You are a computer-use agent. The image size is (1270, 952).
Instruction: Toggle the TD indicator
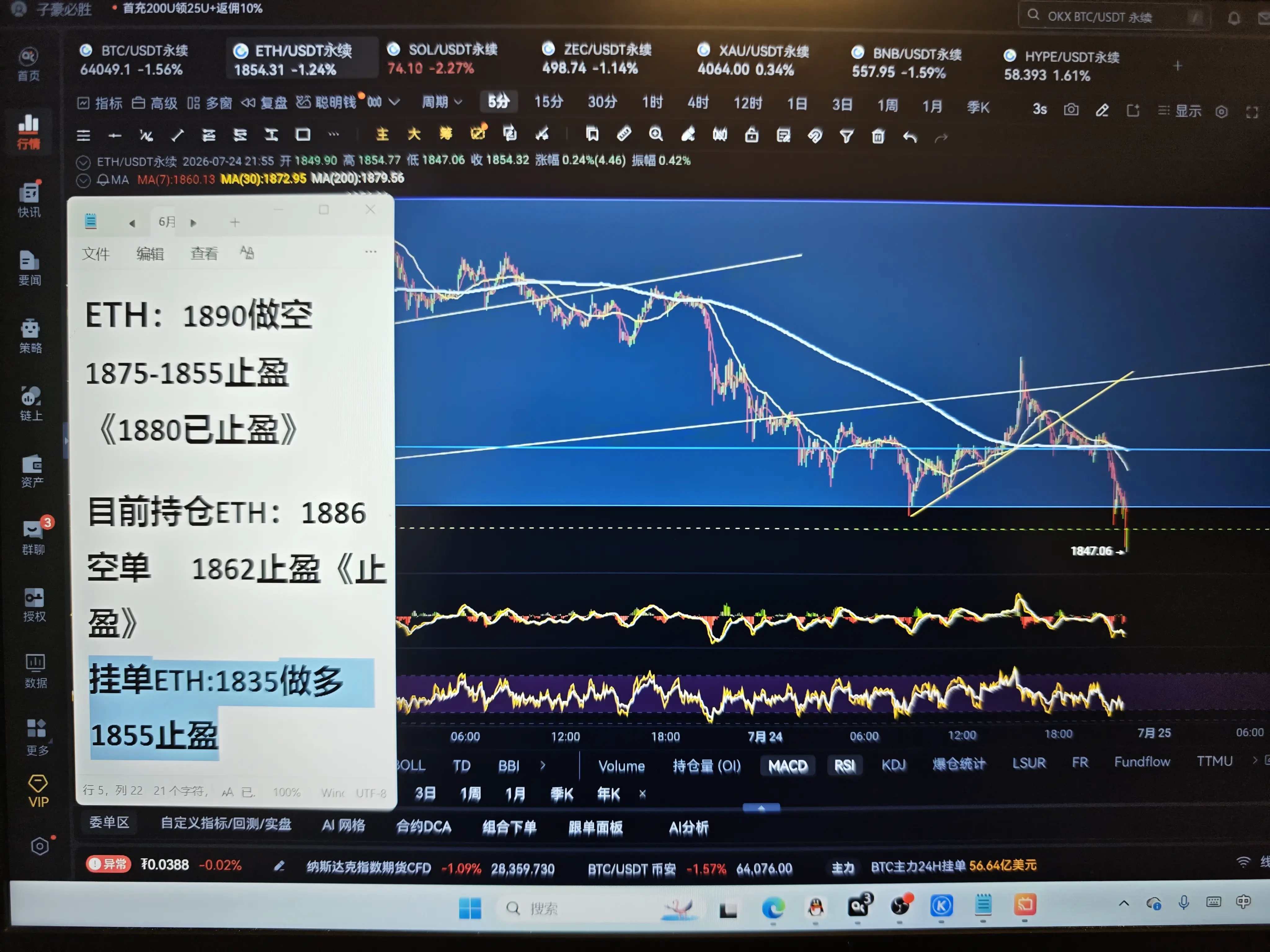pyautogui.click(x=461, y=766)
